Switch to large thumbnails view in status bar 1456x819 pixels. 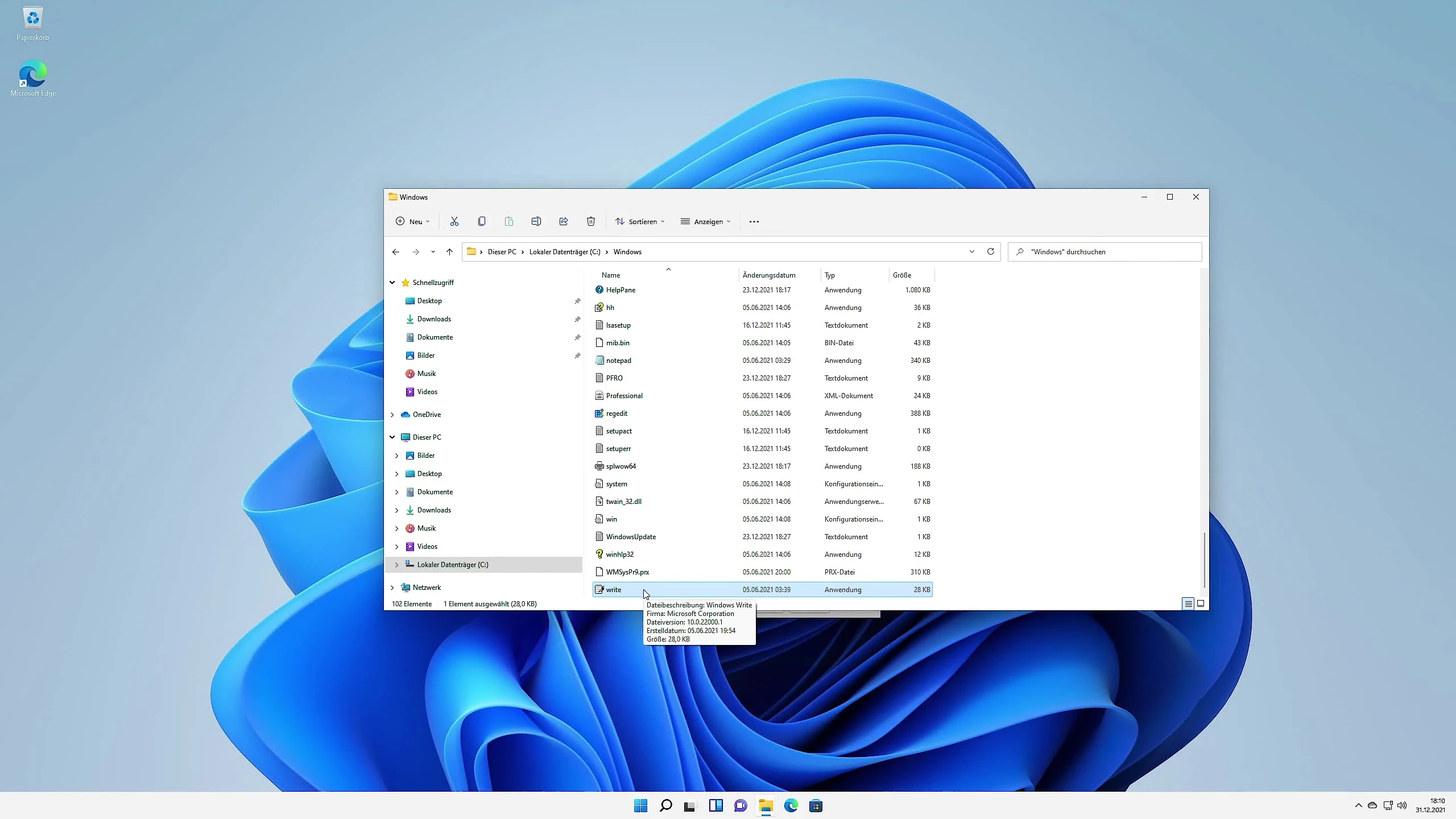click(x=1201, y=603)
